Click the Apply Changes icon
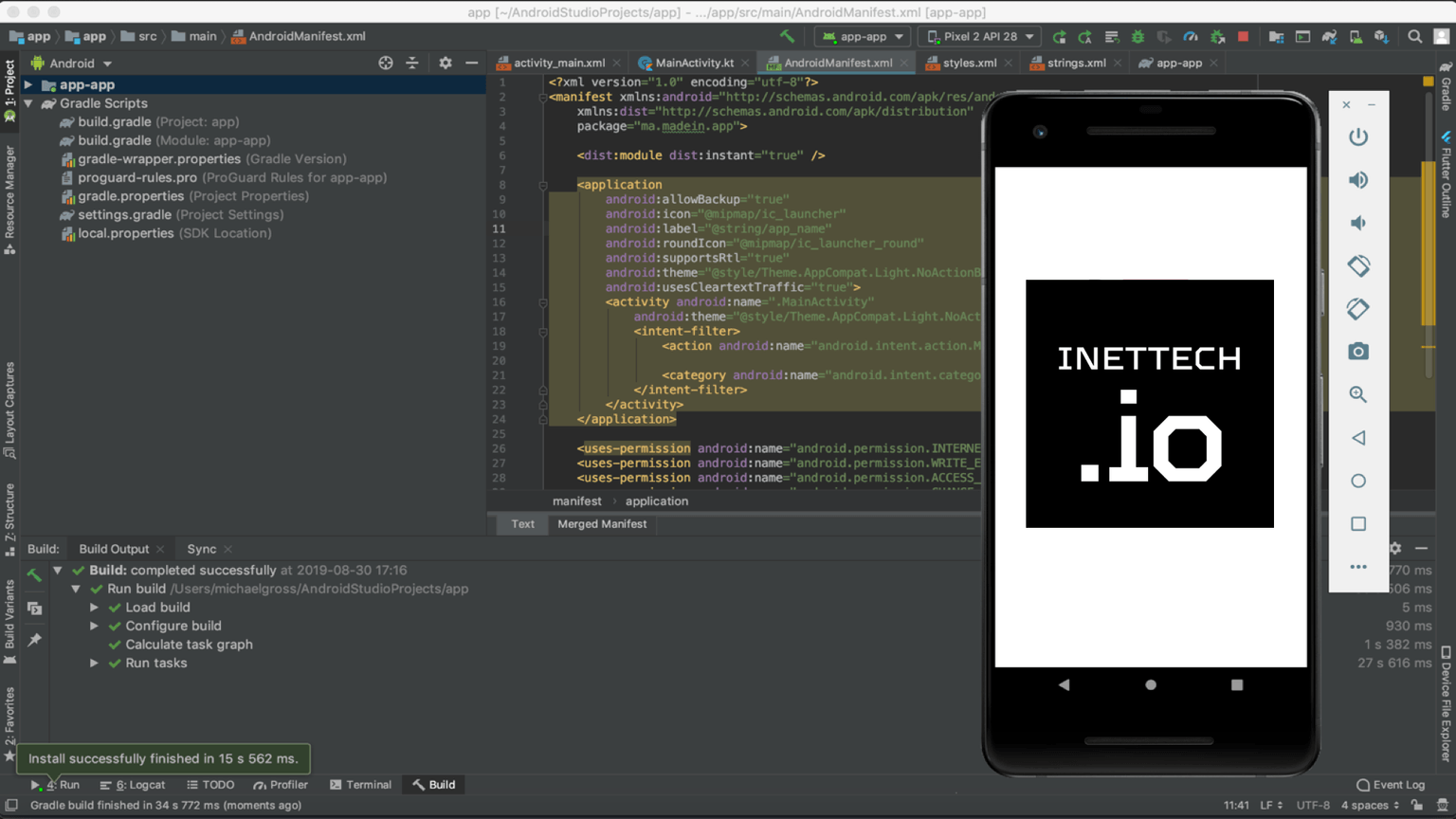The image size is (1456, 819). [1085, 37]
